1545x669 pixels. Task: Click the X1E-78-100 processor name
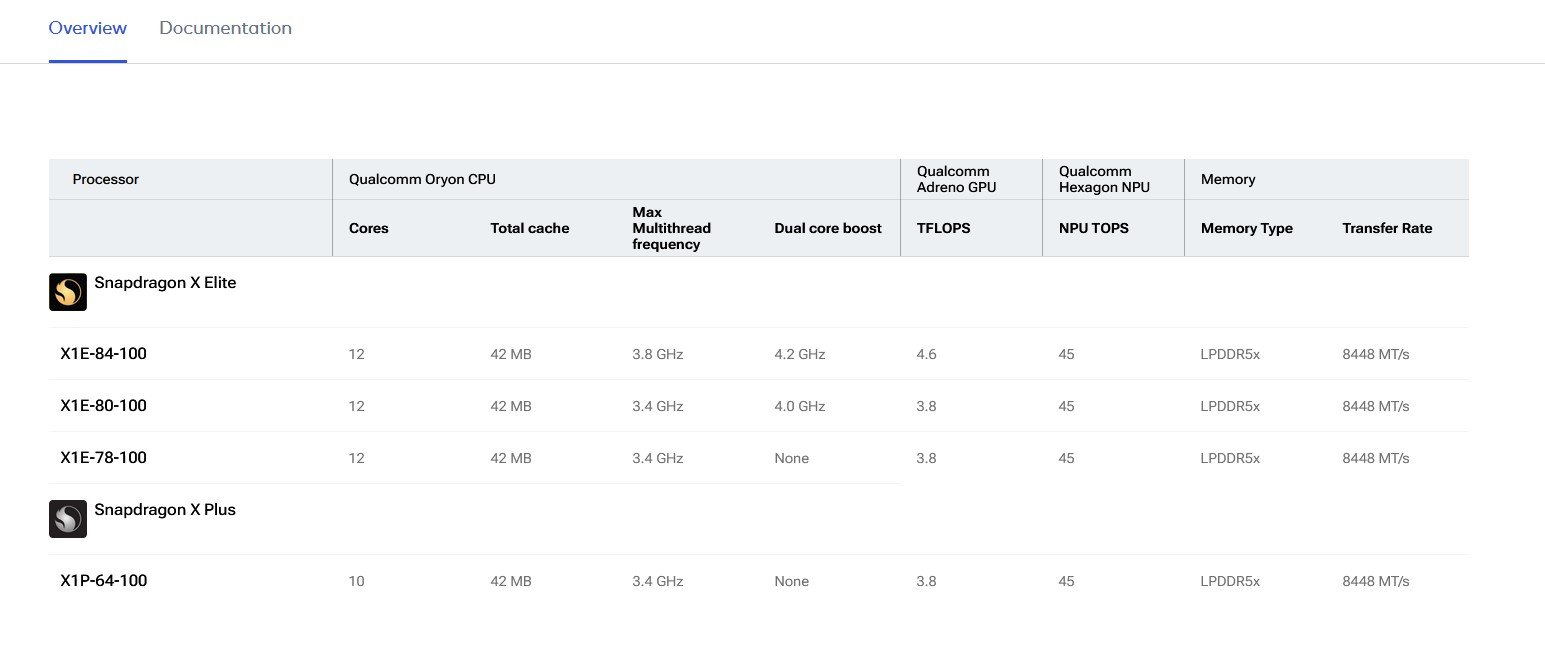(104, 457)
